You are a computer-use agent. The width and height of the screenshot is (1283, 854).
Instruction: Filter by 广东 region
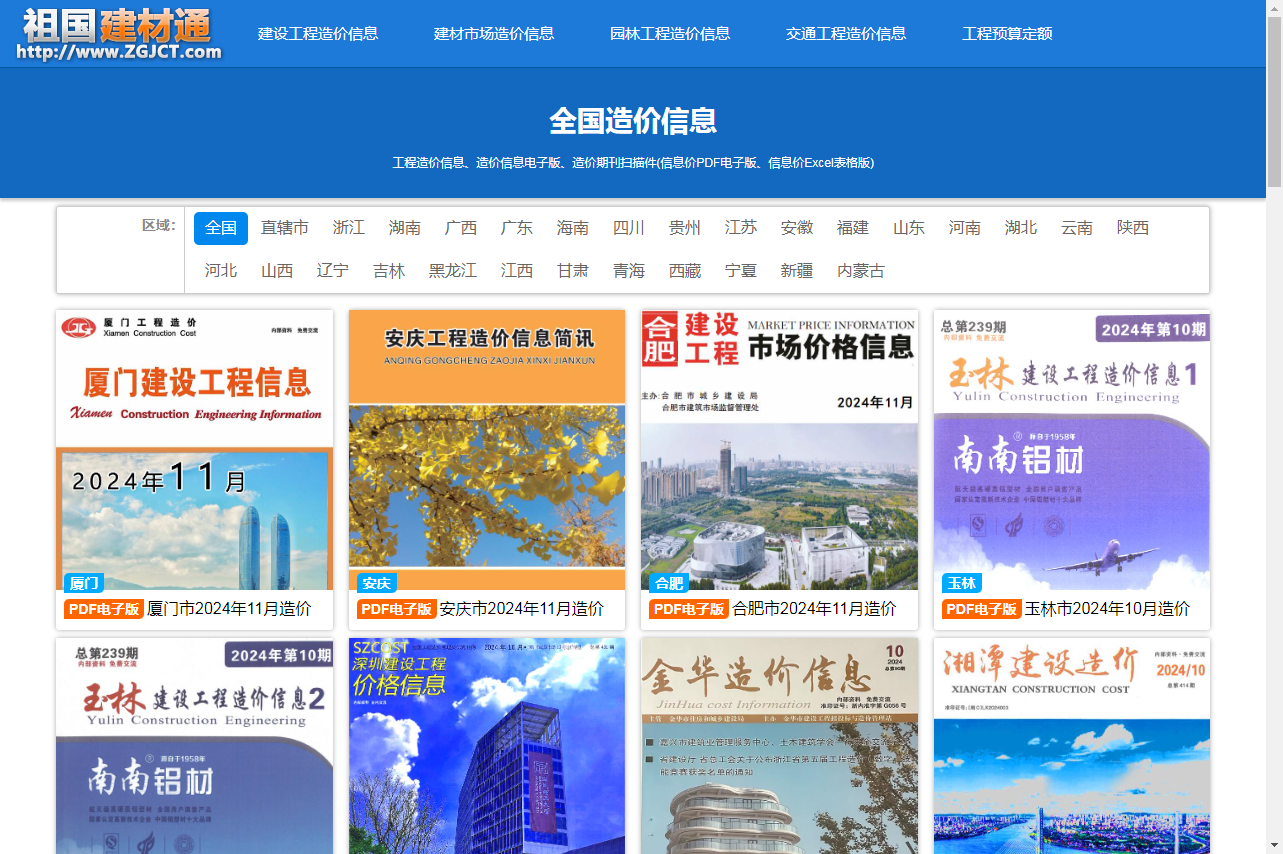pos(517,228)
